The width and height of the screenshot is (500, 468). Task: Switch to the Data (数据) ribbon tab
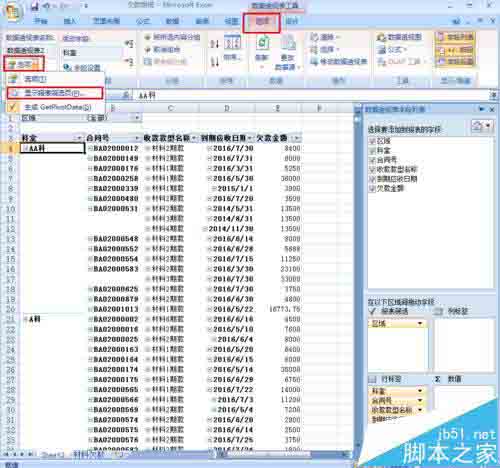click(172, 21)
